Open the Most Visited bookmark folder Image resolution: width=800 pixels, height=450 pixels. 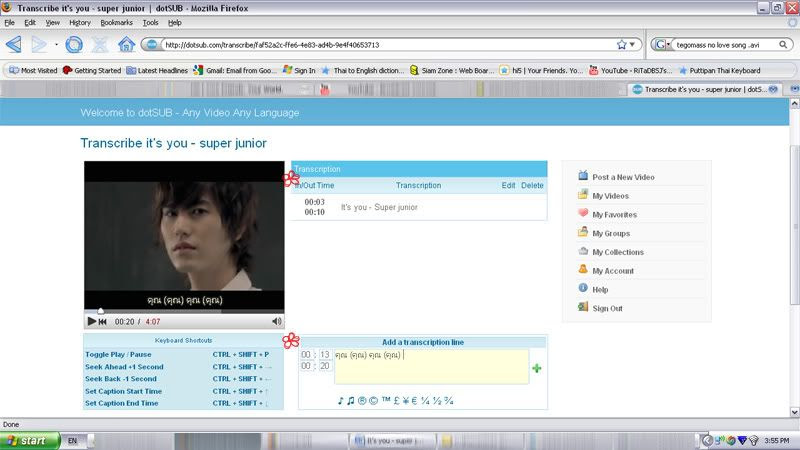[33, 70]
